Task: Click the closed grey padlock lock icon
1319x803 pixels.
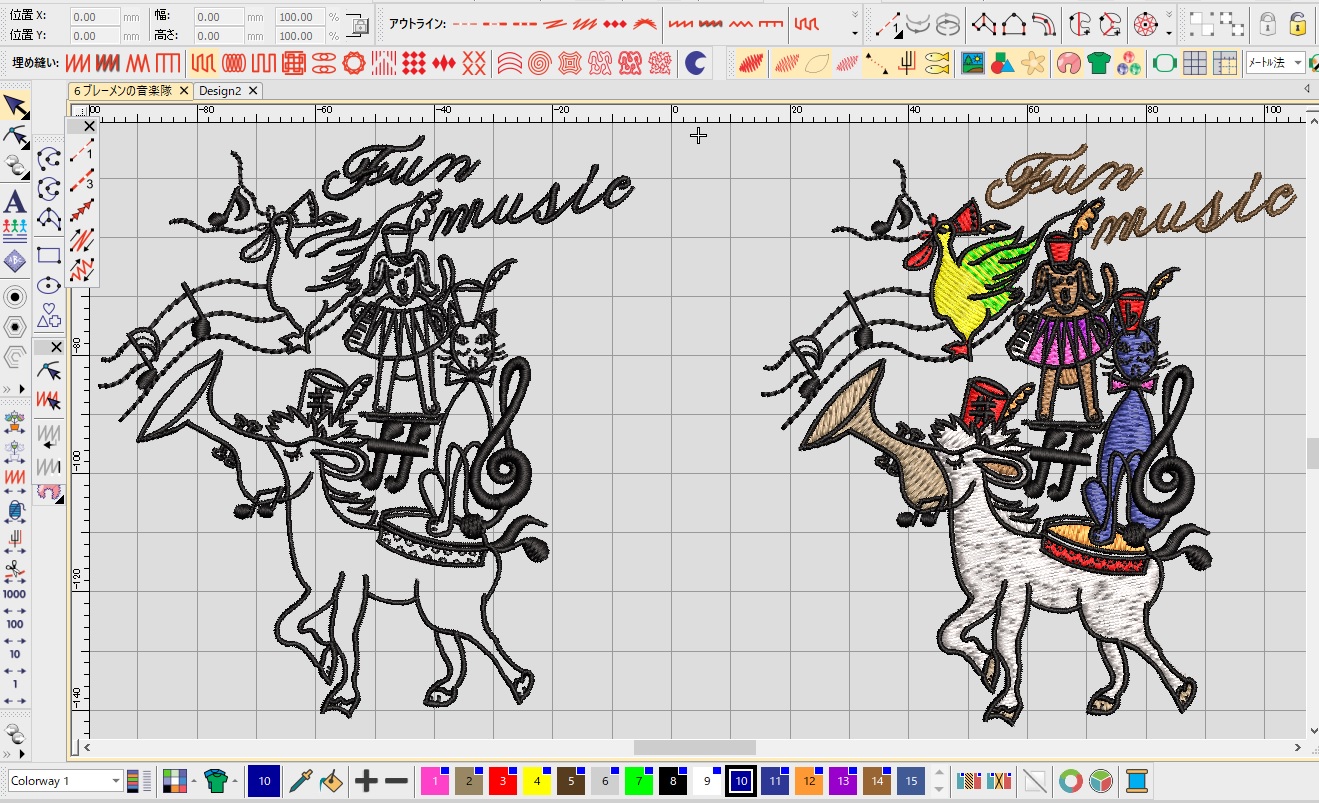Action: coord(1267,23)
